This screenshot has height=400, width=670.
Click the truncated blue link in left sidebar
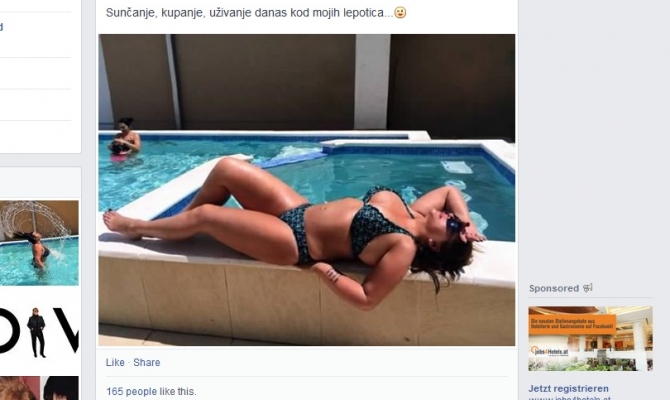pyautogui.click(x=1, y=27)
